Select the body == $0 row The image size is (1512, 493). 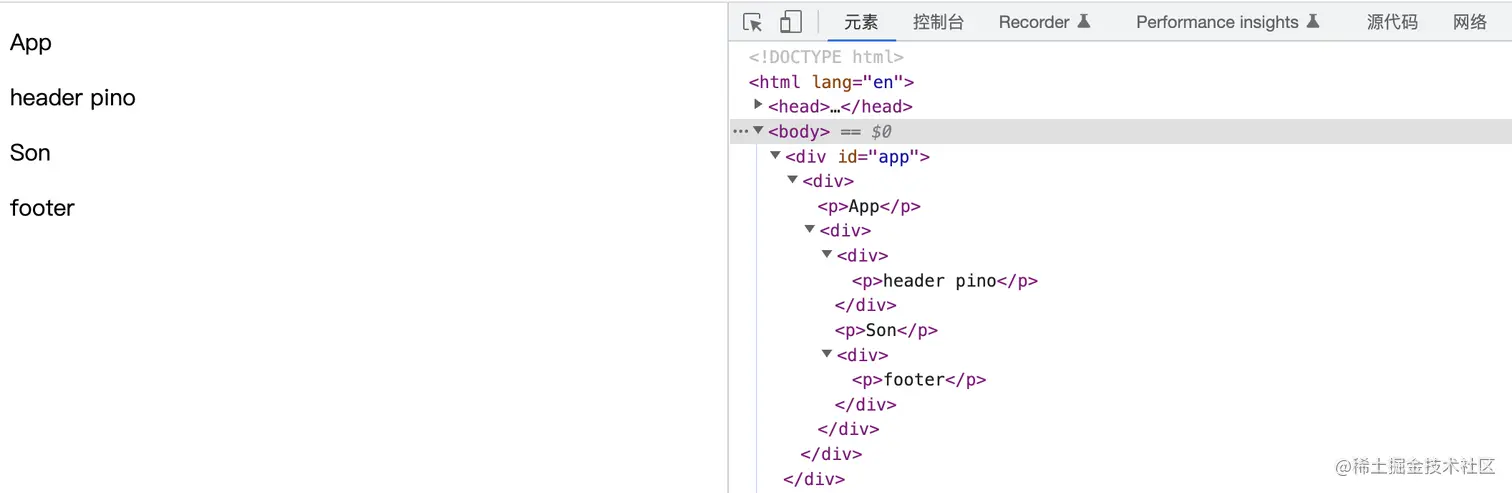(x=1120, y=131)
